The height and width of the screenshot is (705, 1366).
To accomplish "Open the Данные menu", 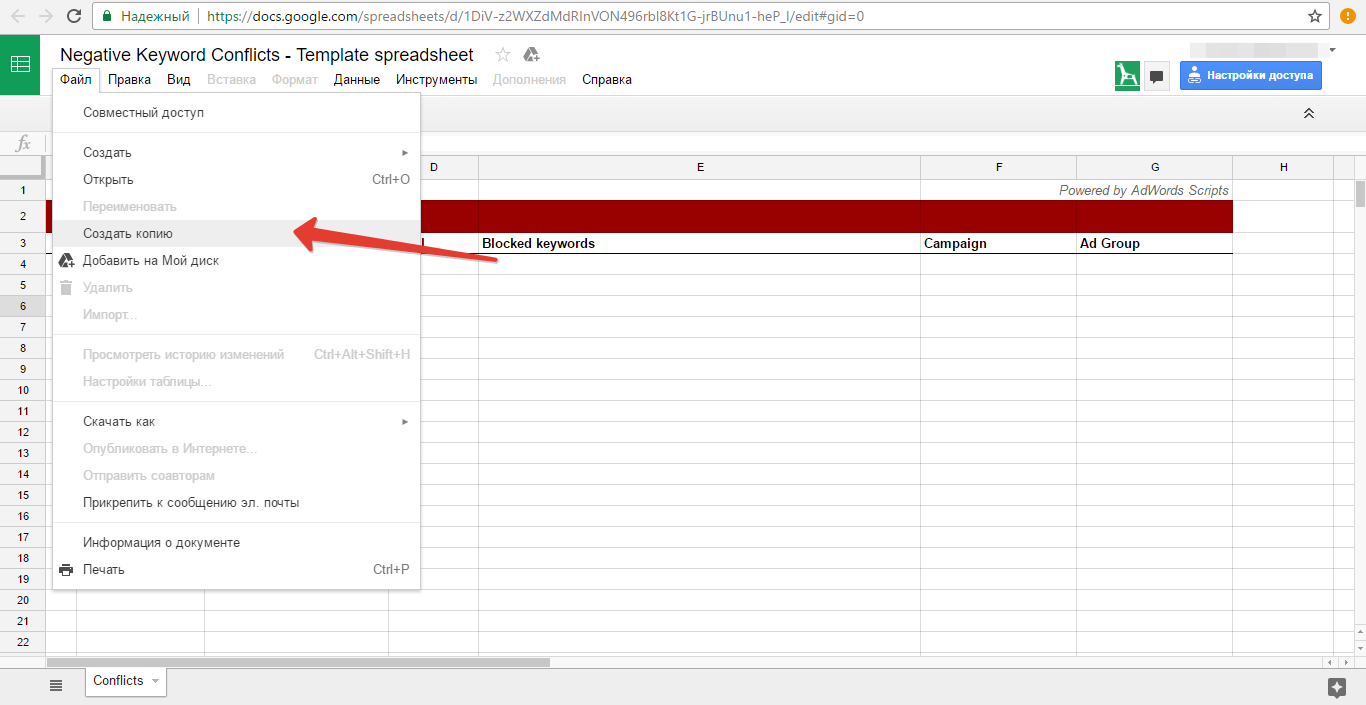I will [356, 80].
